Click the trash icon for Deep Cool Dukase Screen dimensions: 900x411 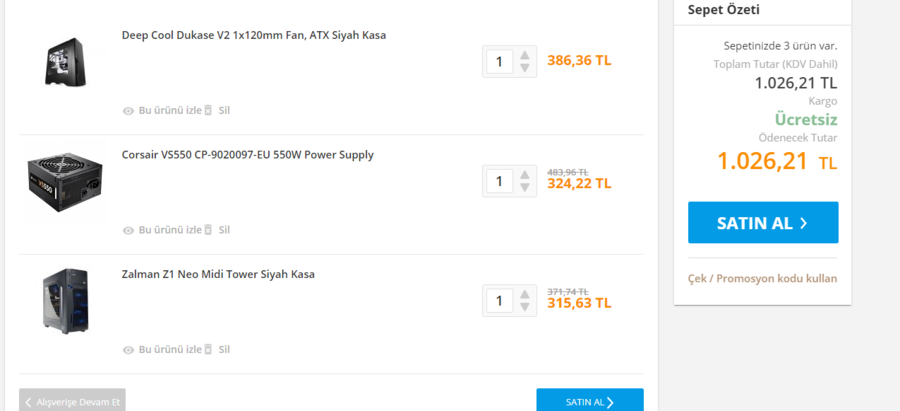point(208,110)
